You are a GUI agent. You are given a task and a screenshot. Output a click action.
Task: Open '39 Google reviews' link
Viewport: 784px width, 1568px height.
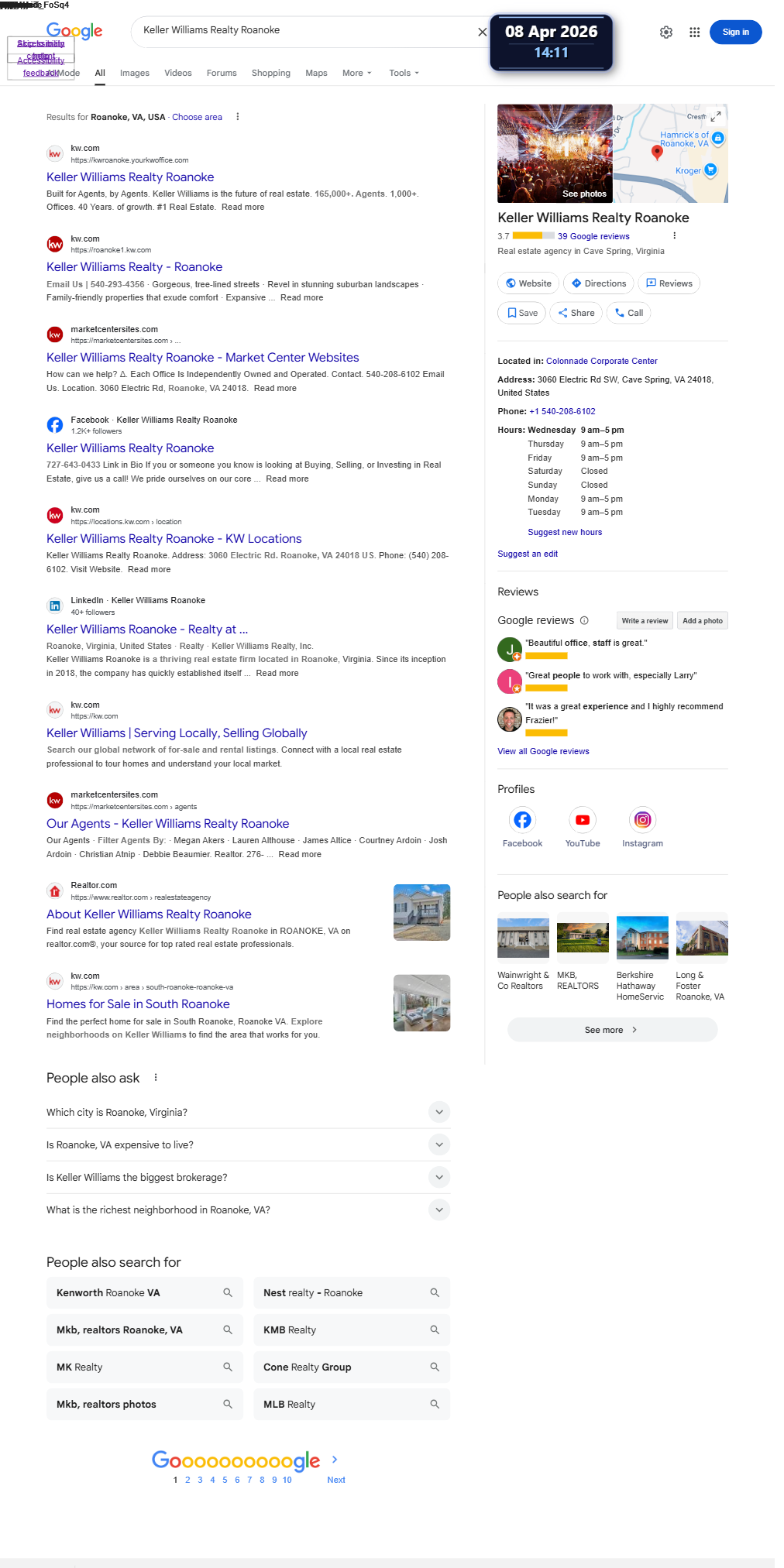coord(593,236)
